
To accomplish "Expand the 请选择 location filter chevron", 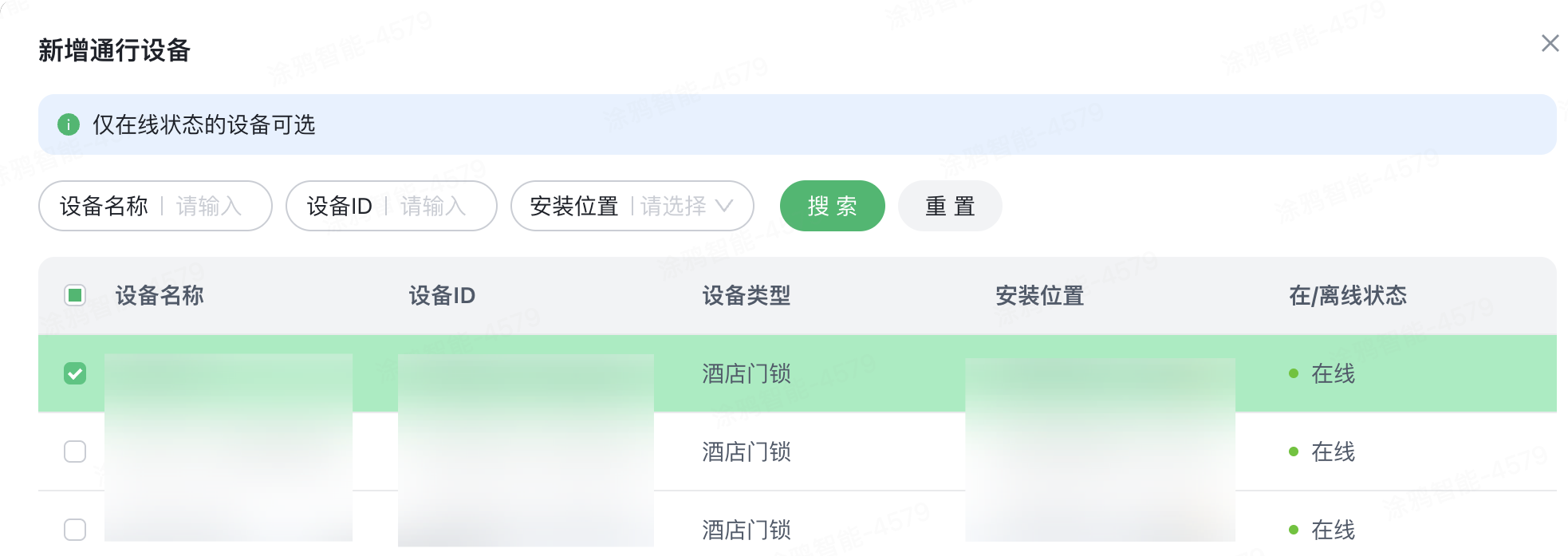I will [x=727, y=206].
